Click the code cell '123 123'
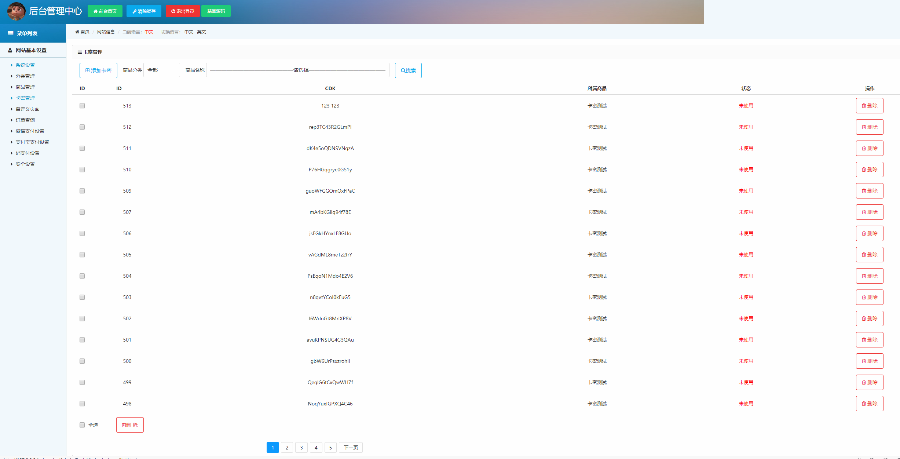The width and height of the screenshot is (900, 459). pos(330,106)
